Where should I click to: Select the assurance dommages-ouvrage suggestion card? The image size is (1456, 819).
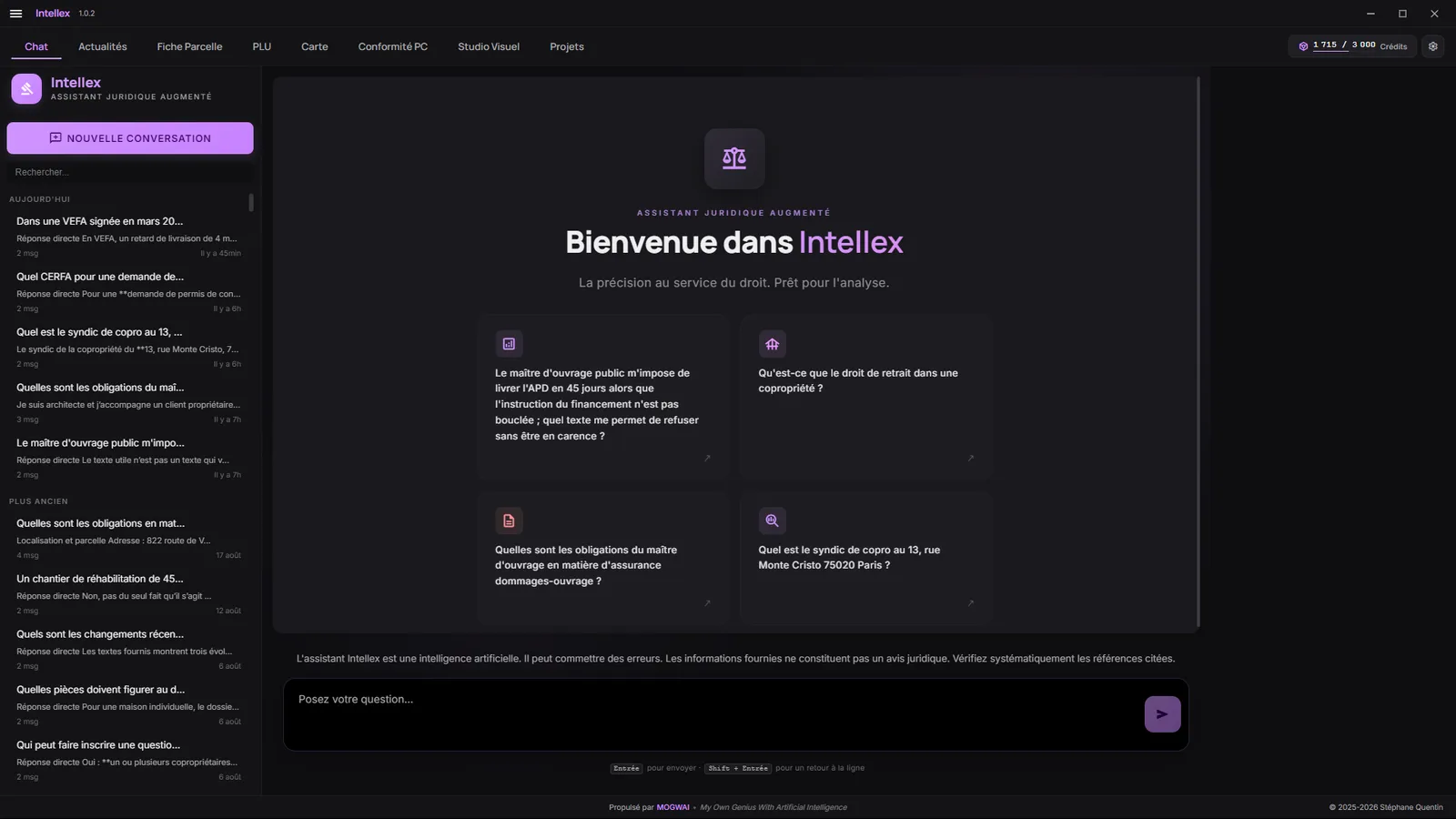(602, 557)
